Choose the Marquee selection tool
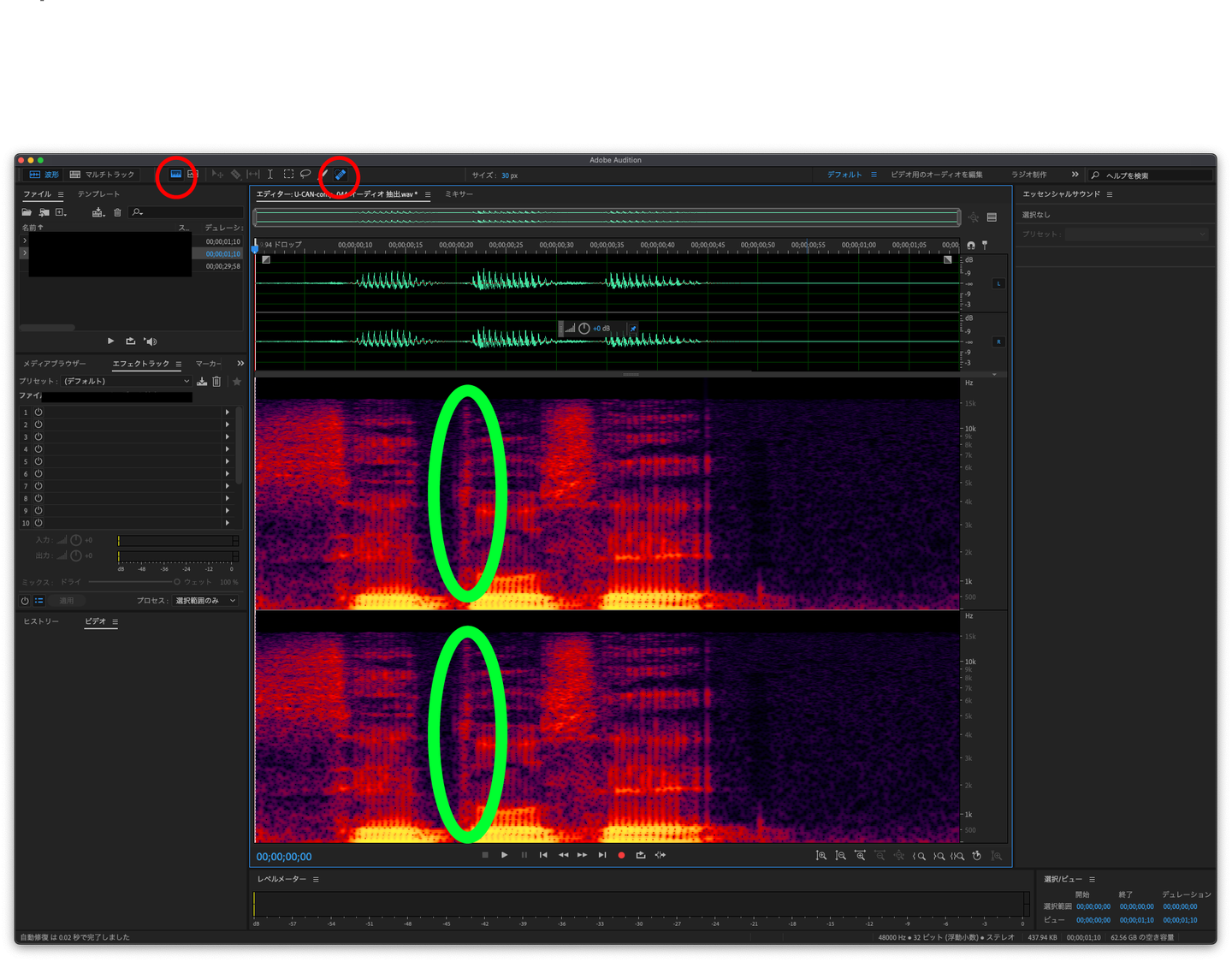This screenshot has height=962, width=1232. 288,175
